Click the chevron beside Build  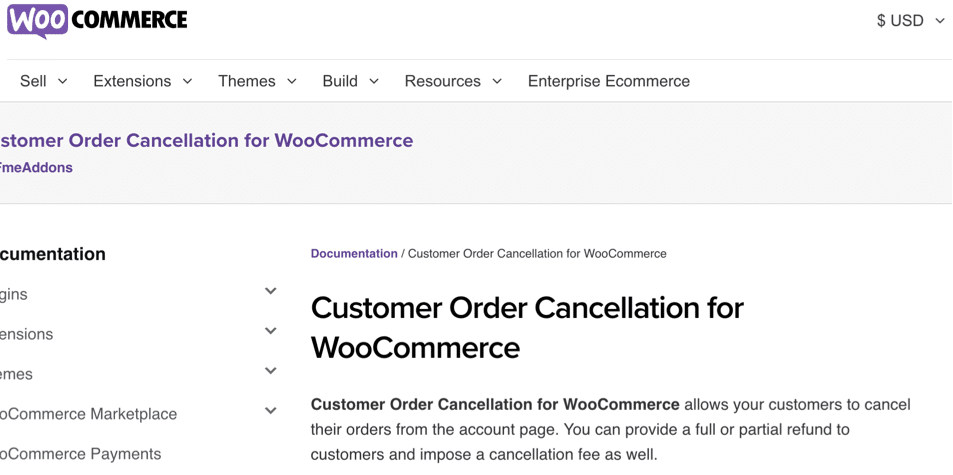374,81
